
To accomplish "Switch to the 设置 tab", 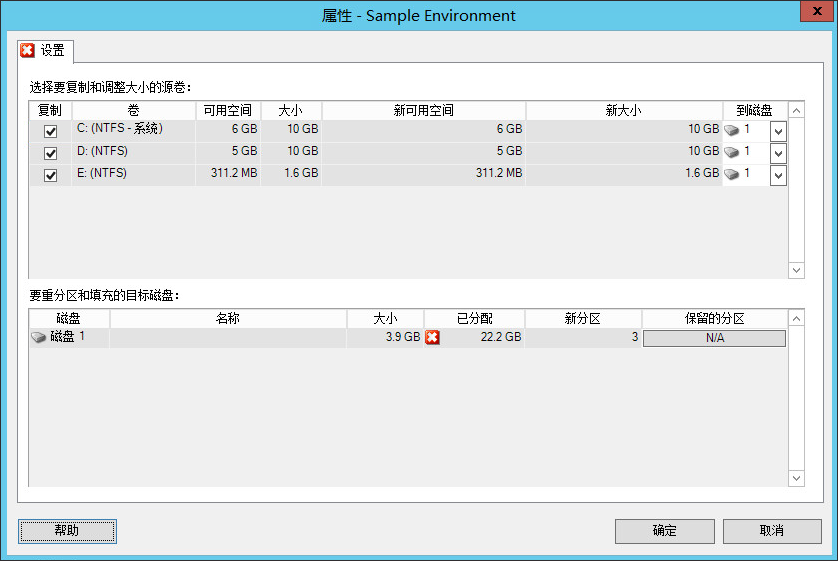I will 44,51.
